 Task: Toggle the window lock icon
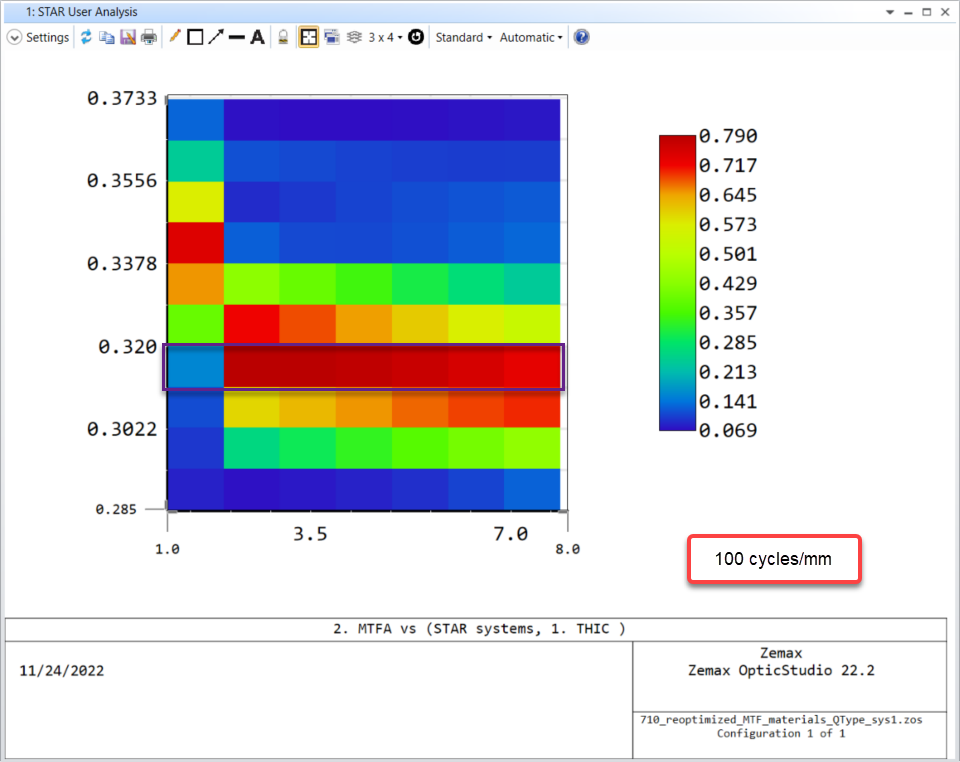[x=283, y=37]
